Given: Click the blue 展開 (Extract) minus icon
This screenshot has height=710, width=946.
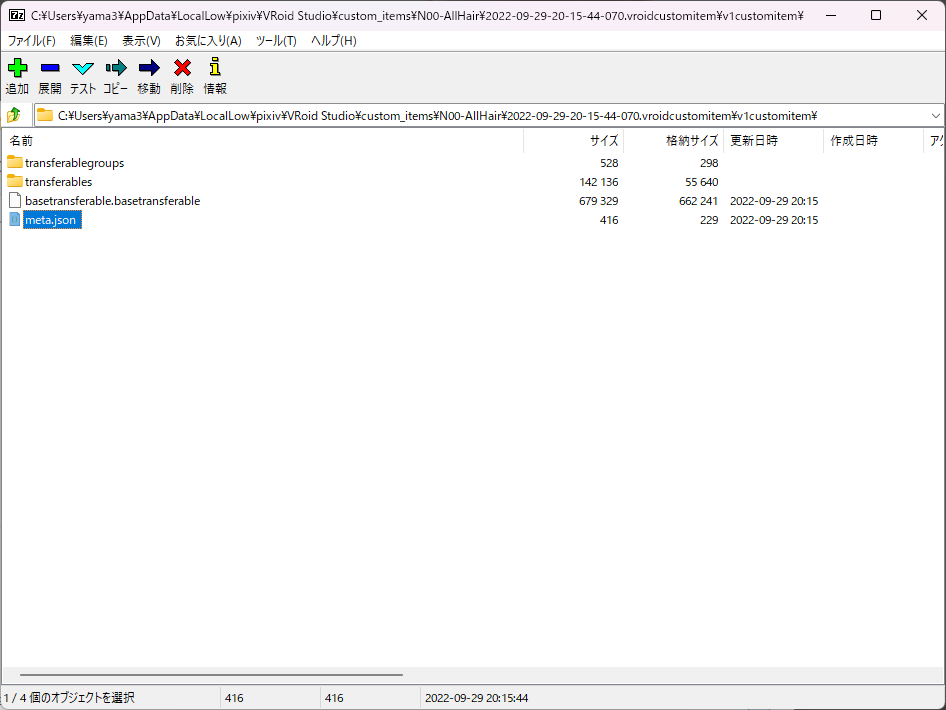Looking at the screenshot, I should click(x=50, y=68).
